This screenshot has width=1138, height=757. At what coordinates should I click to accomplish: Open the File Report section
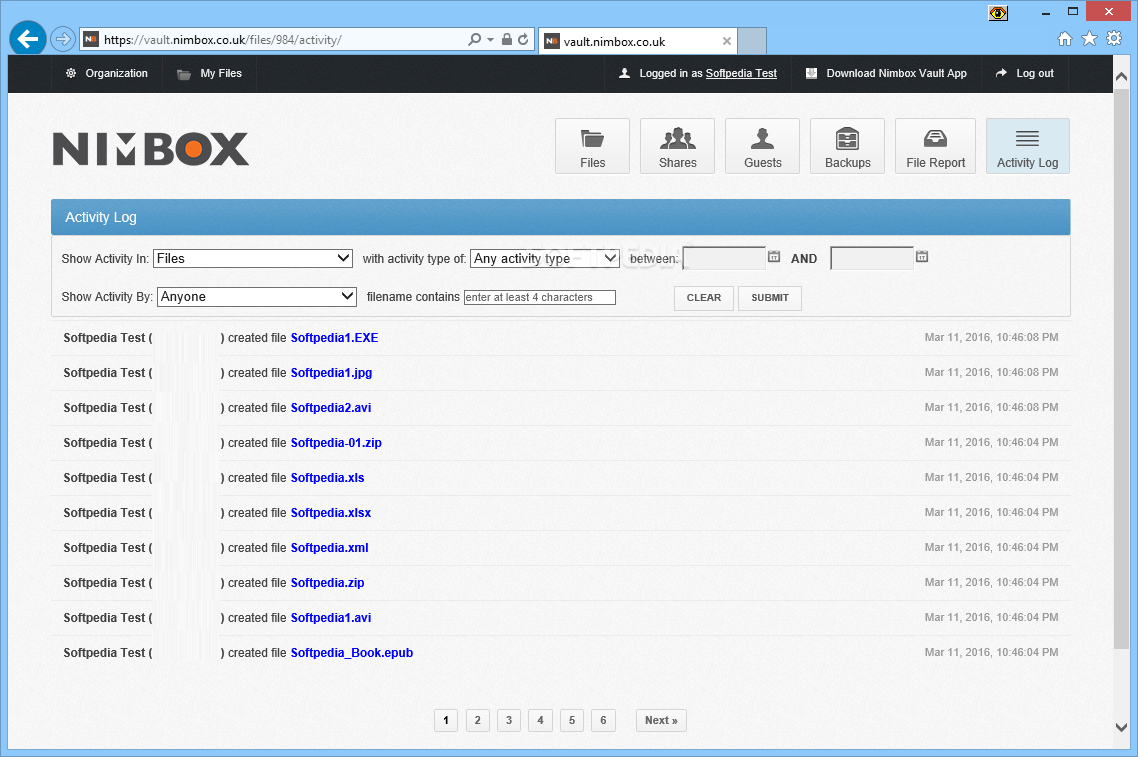pyautogui.click(x=935, y=146)
